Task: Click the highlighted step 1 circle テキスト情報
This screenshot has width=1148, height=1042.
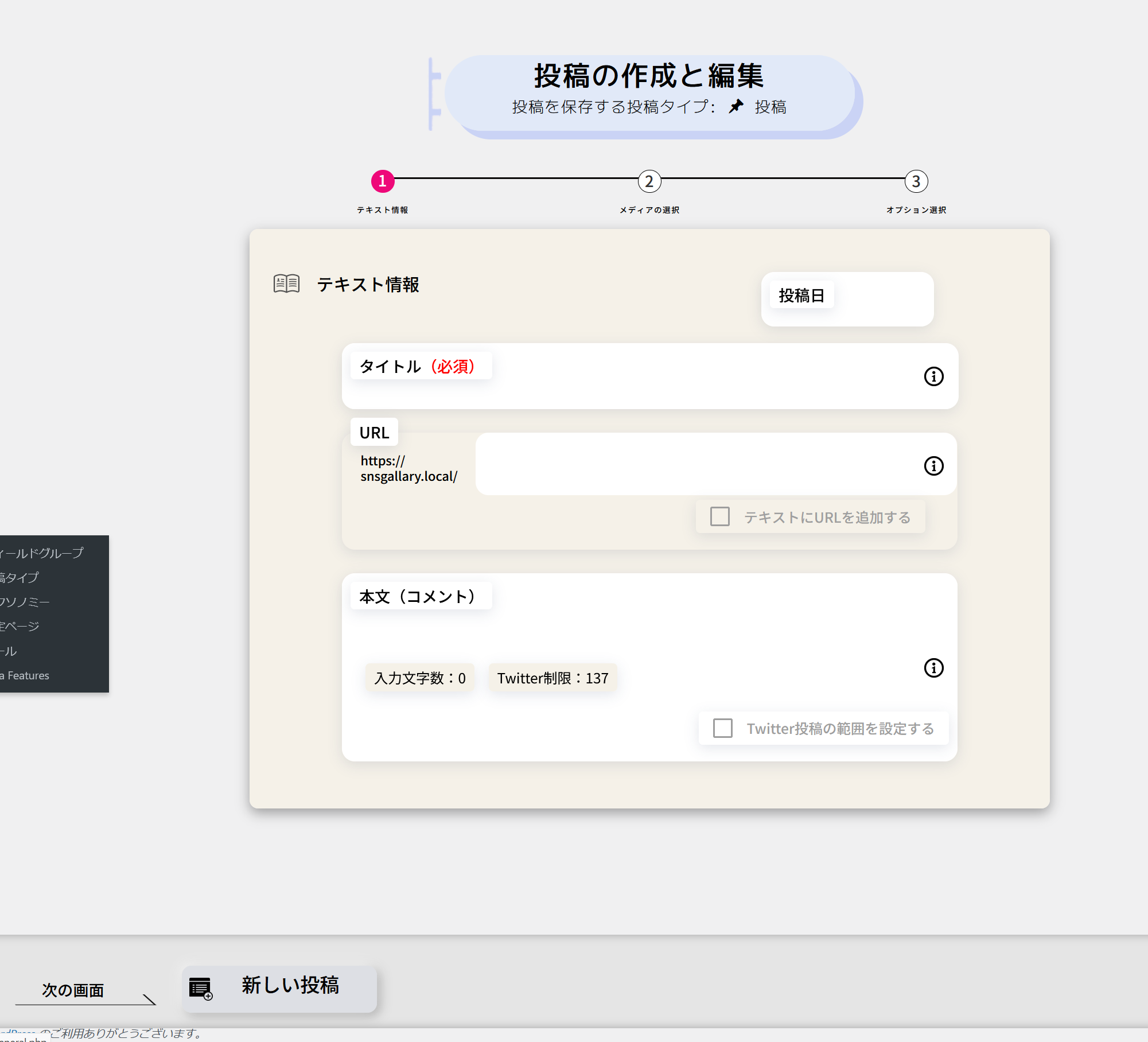Action: click(382, 181)
